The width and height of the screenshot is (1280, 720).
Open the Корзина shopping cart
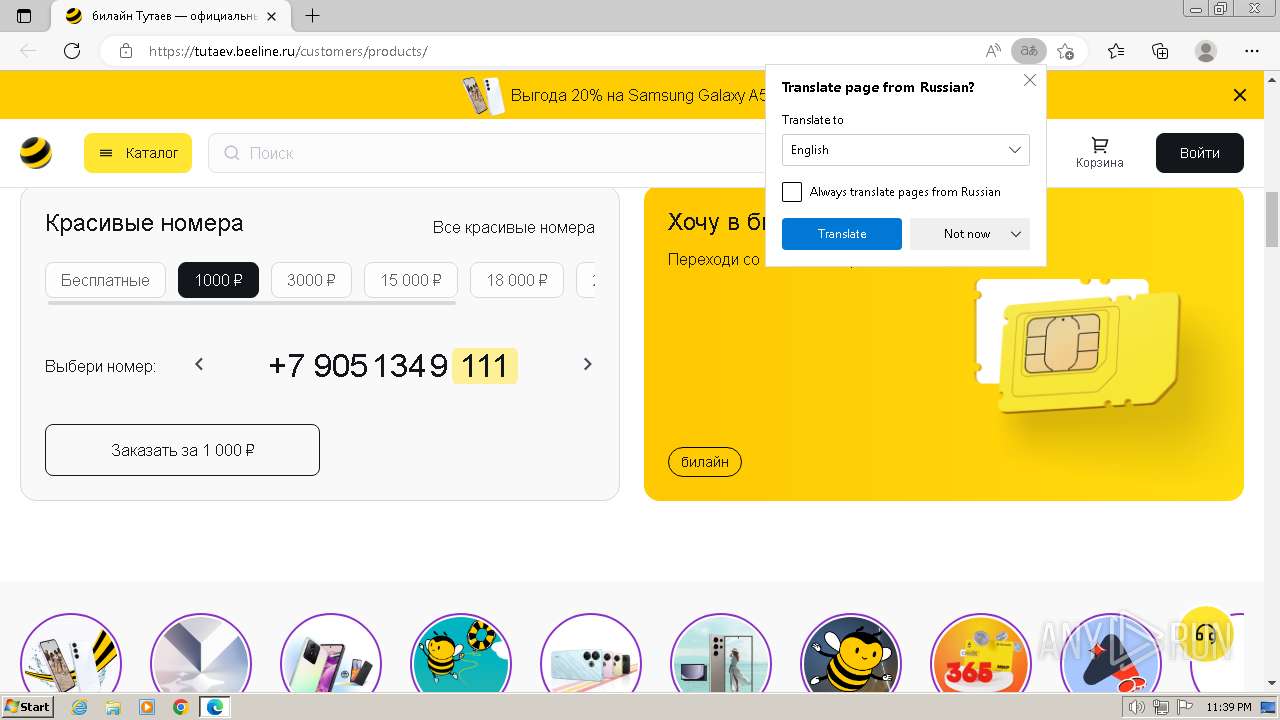click(1100, 153)
